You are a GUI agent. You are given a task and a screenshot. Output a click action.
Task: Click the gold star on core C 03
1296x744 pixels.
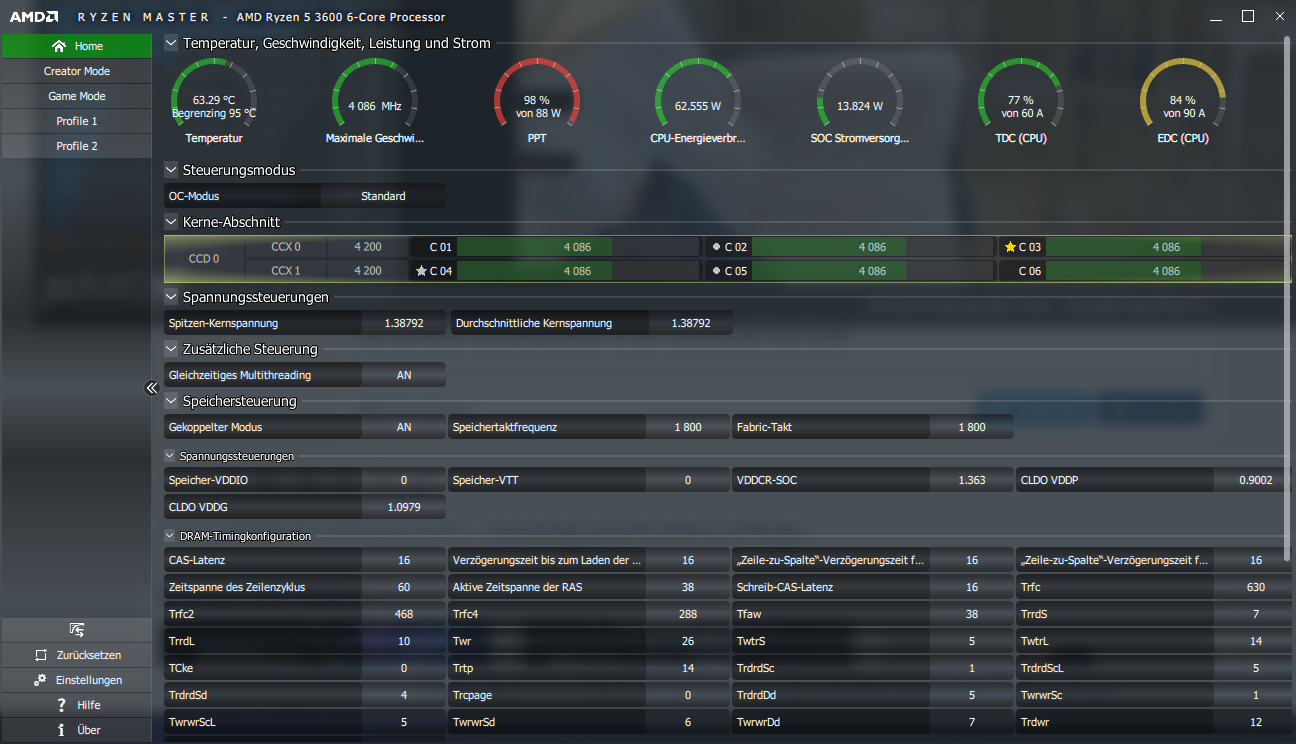(1011, 246)
